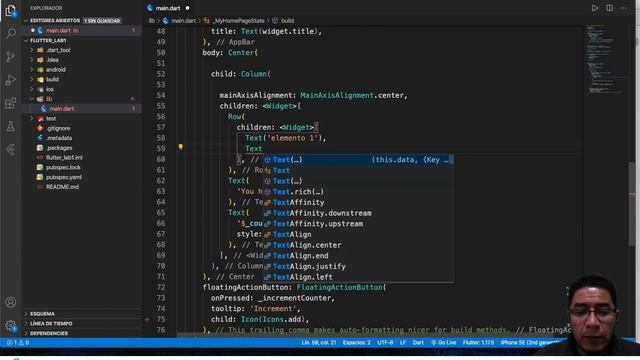Choose Text.rich(…) autocomplete suggestion
The height and width of the screenshot is (360, 640).
[358, 191]
